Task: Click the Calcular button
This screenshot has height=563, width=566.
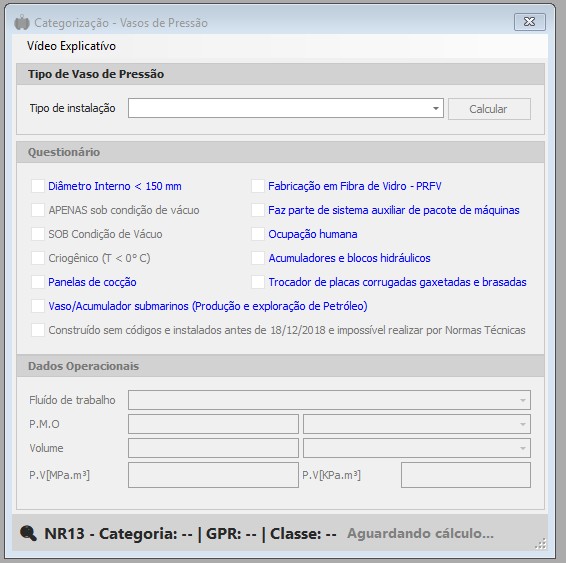Action: 489,109
